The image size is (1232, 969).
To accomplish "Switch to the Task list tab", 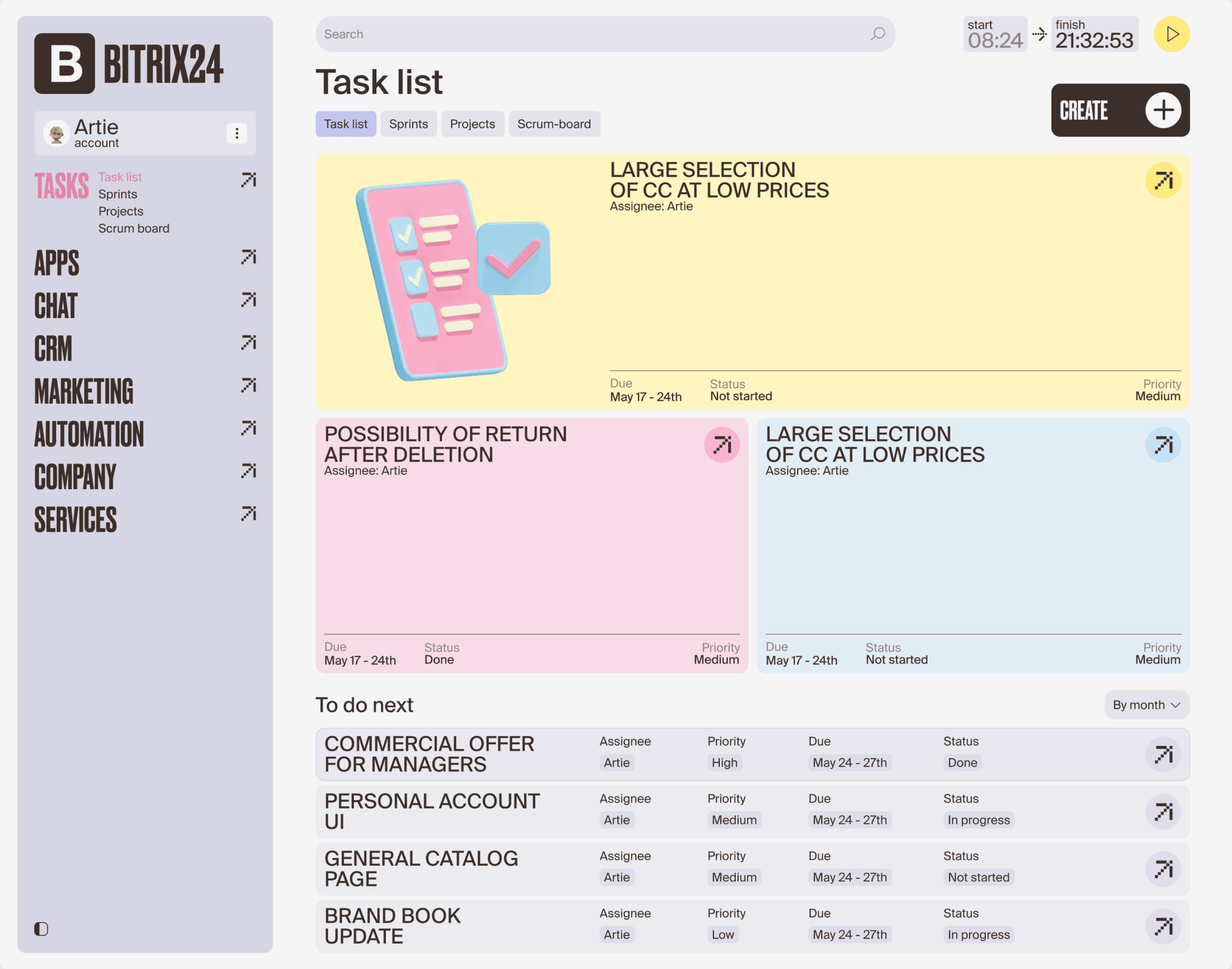I will (x=346, y=124).
